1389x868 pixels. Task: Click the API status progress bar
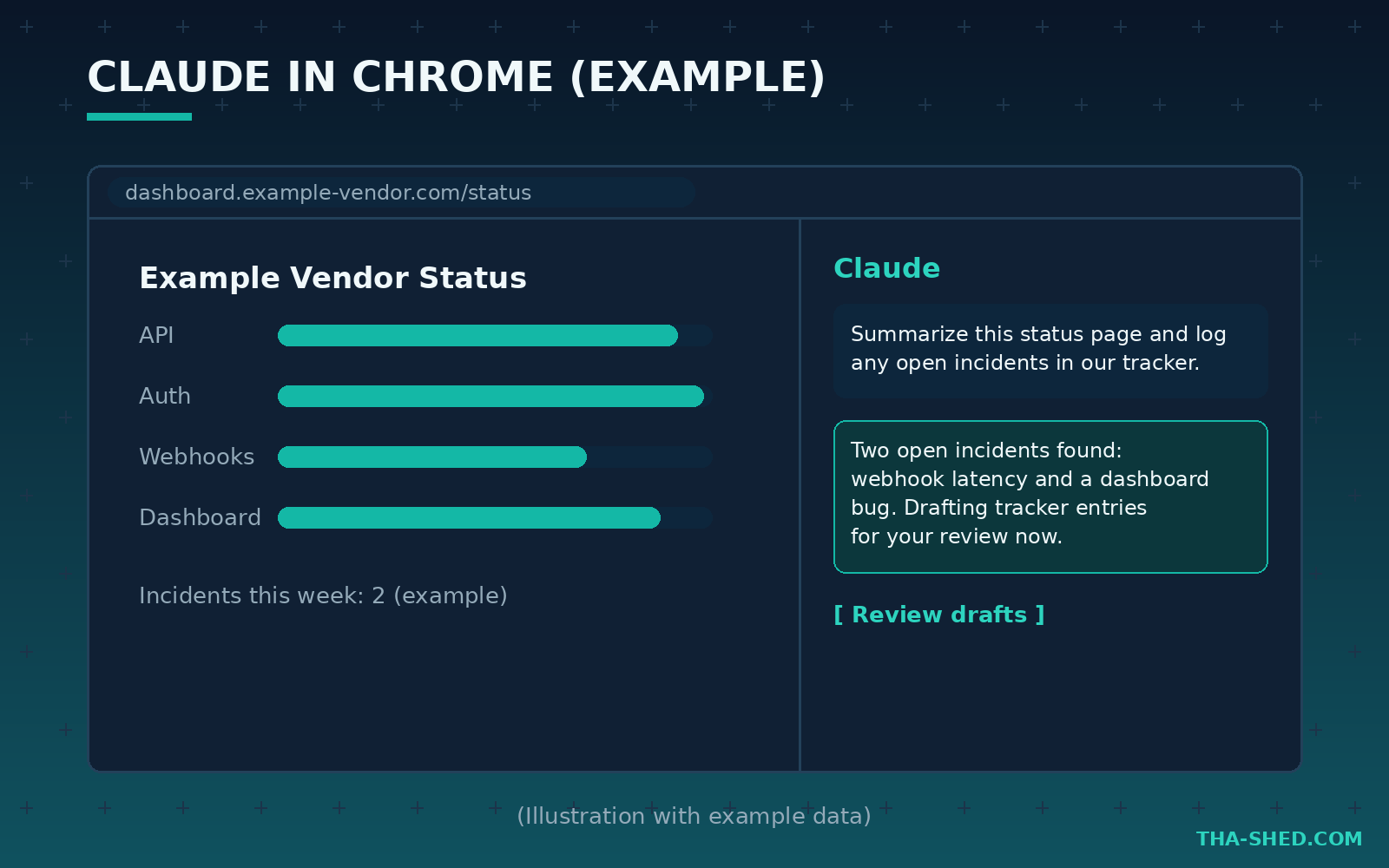coord(495,335)
